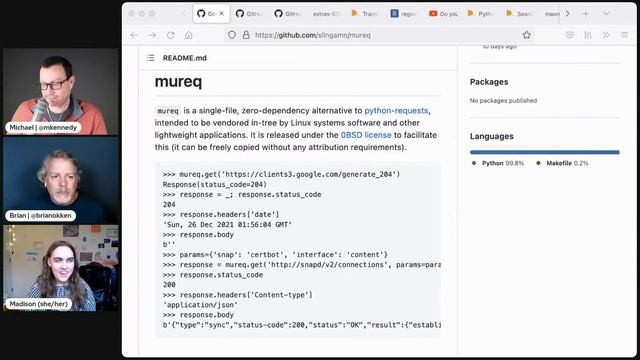This screenshot has height=360, width=640.
Task: Click the Languages blue percentage bar
Action: click(x=544, y=152)
